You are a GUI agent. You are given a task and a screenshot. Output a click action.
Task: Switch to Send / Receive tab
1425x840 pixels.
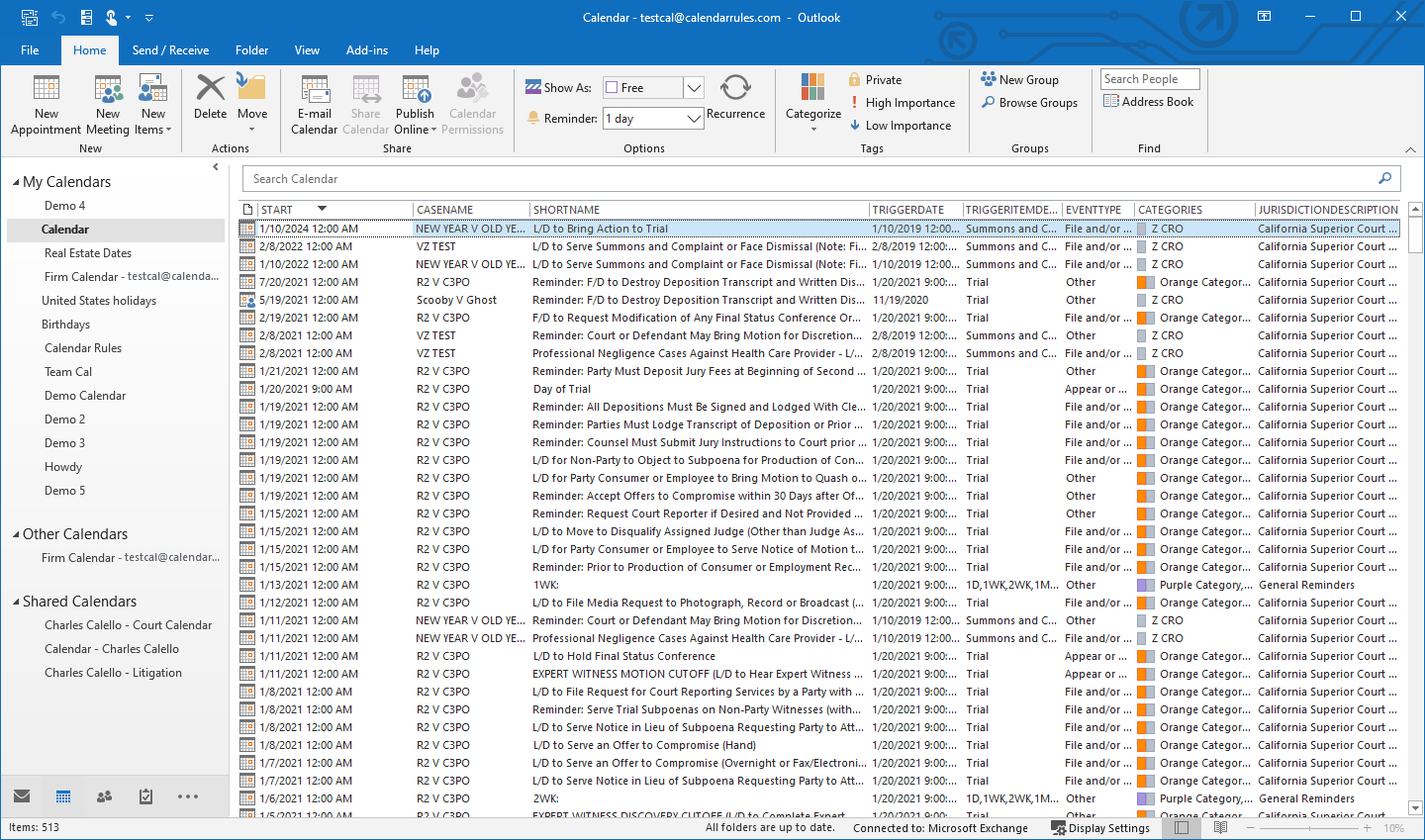pos(170,50)
